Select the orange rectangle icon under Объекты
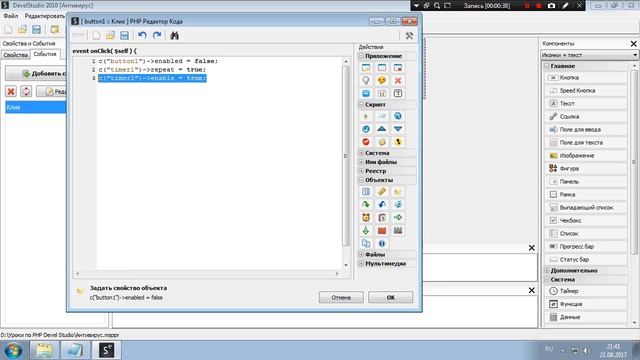This screenshot has height=360, width=640. pyautogui.click(x=382, y=231)
